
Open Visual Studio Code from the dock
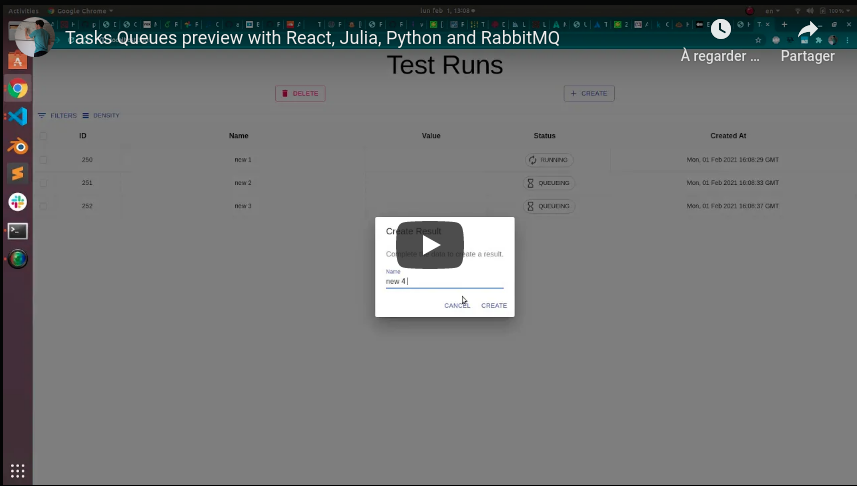click(x=17, y=116)
